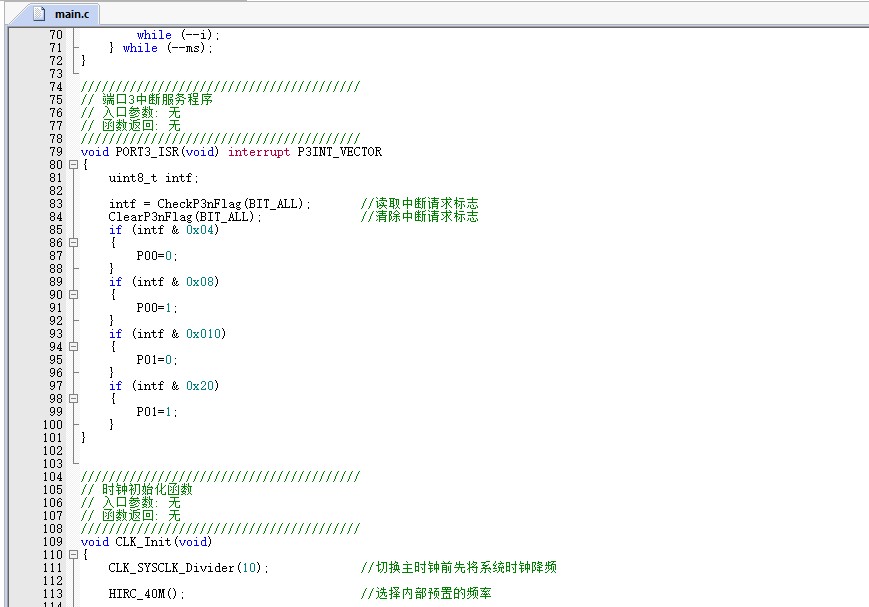Viewport: 869px width, 607px height.
Task: Click on P3INT_VECTOR text
Action: pyautogui.click(x=339, y=152)
